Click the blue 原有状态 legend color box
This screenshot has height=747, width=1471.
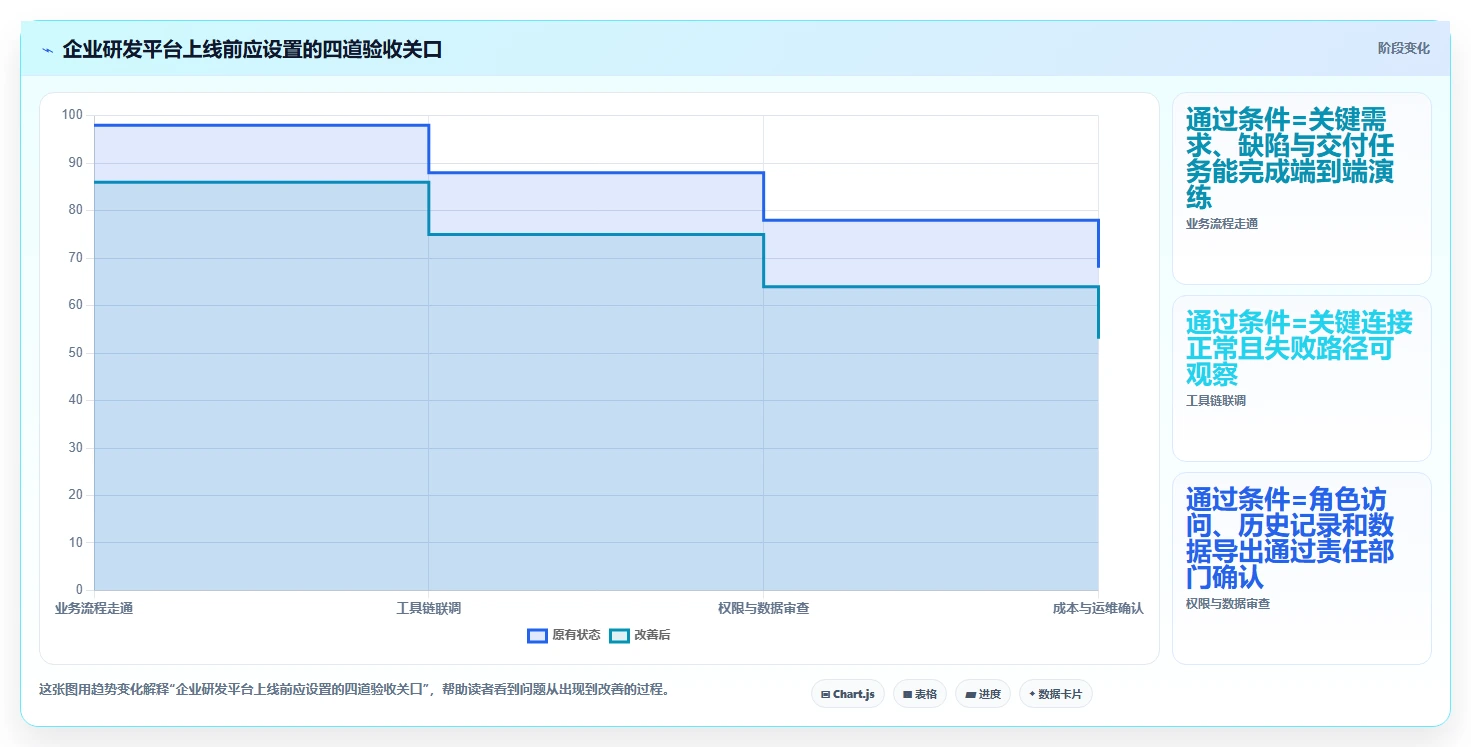(x=537, y=635)
